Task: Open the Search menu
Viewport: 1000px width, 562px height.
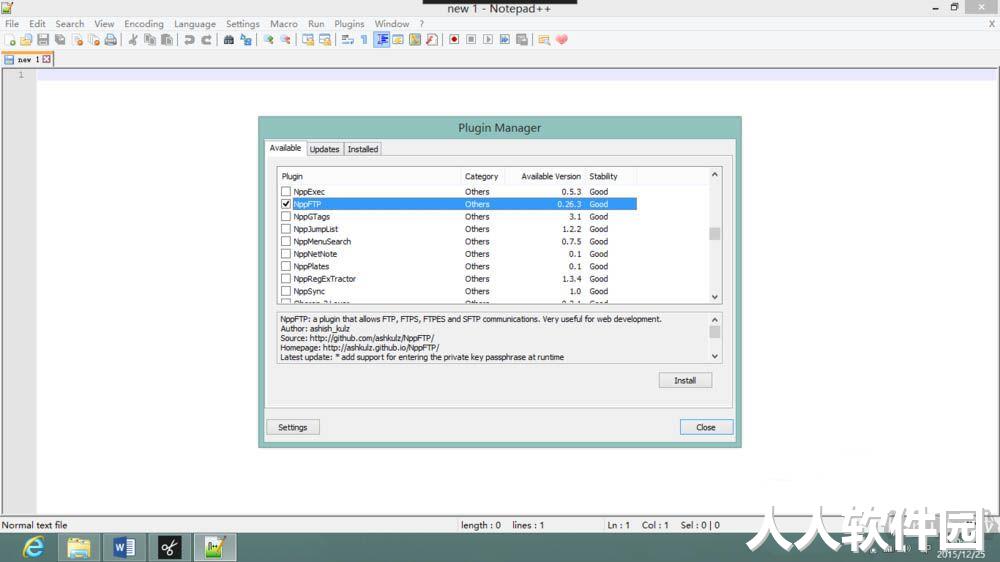Action: (70, 24)
